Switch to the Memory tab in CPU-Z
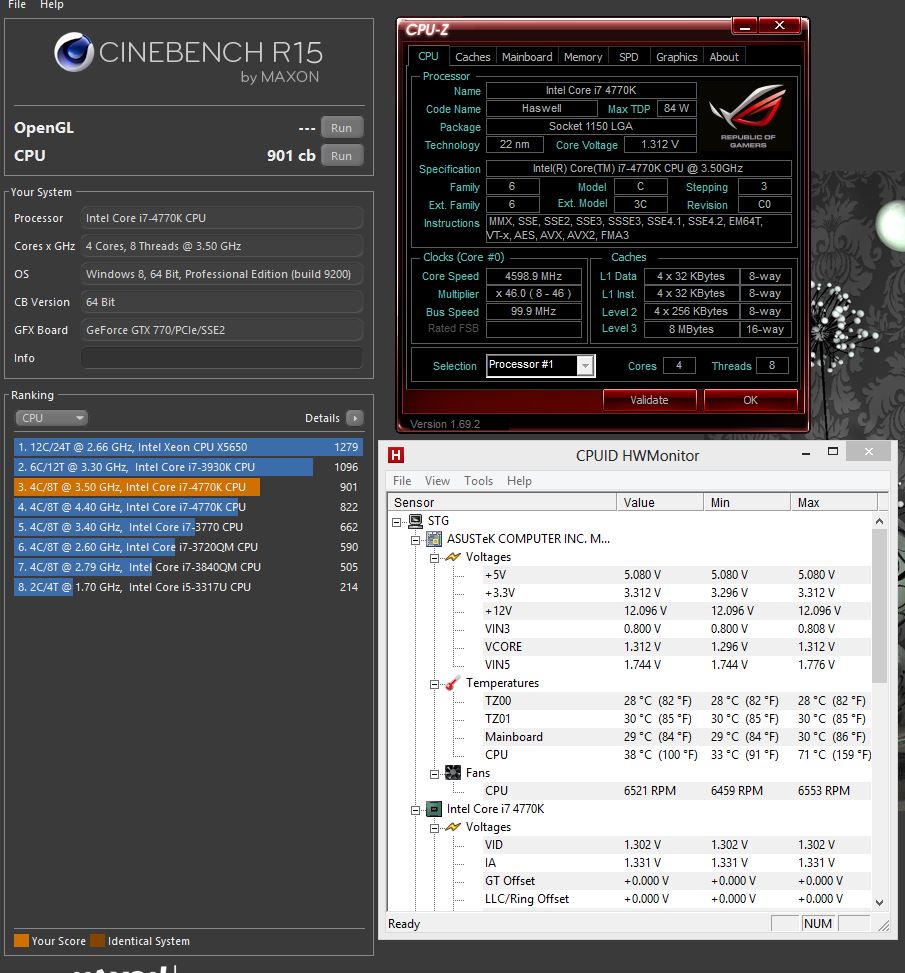Image resolution: width=905 pixels, height=973 pixels. [x=582, y=57]
